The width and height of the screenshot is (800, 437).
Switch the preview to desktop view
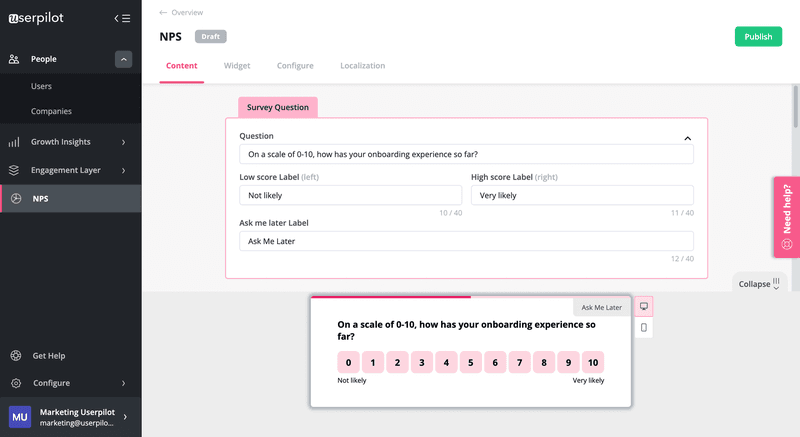(x=644, y=306)
